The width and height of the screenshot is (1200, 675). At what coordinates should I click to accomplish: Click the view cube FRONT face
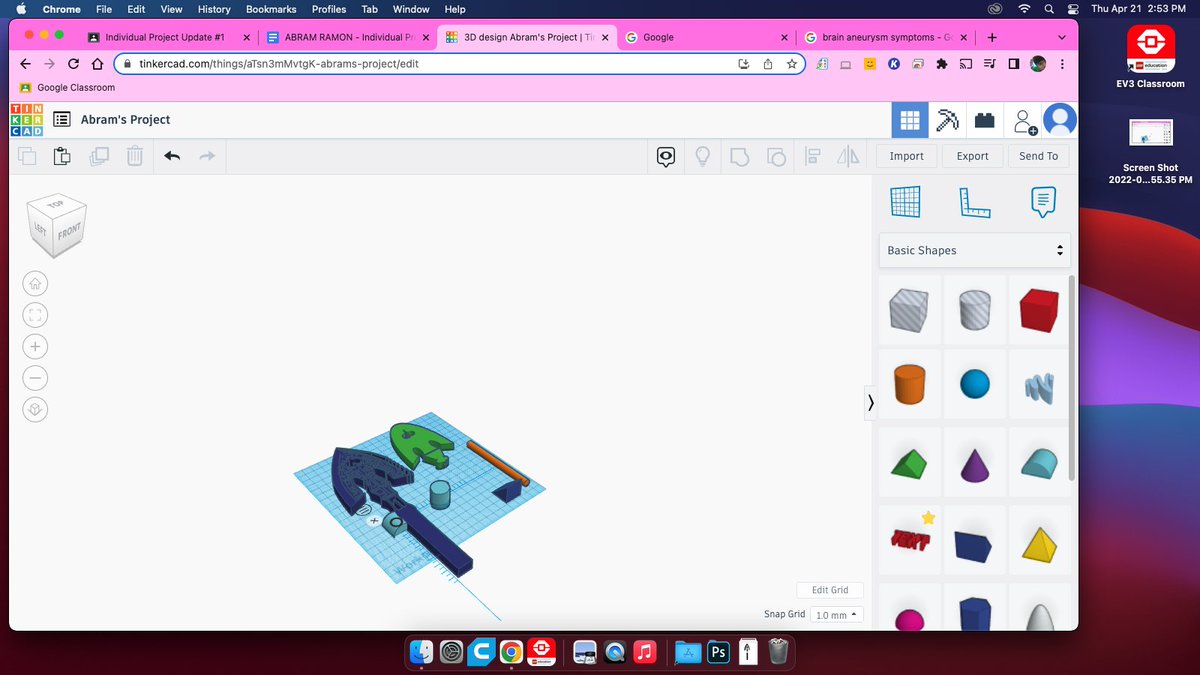68,233
